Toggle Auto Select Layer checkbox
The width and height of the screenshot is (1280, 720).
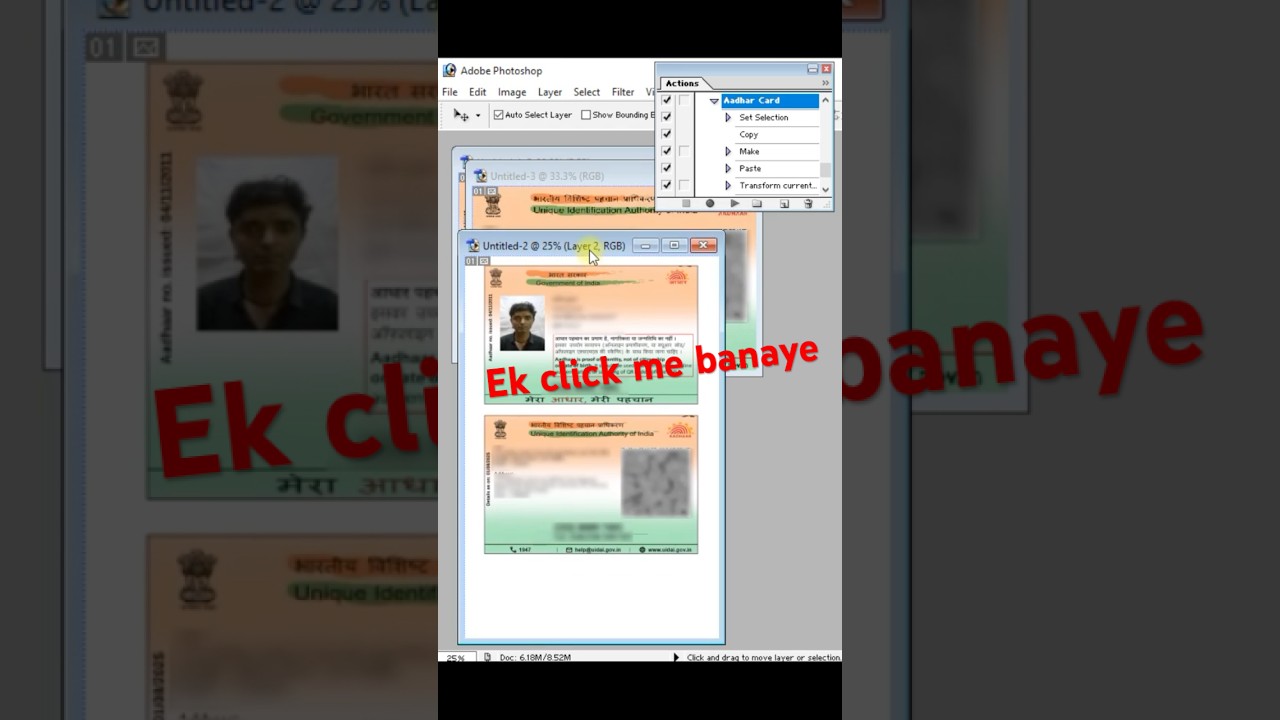click(x=498, y=115)
